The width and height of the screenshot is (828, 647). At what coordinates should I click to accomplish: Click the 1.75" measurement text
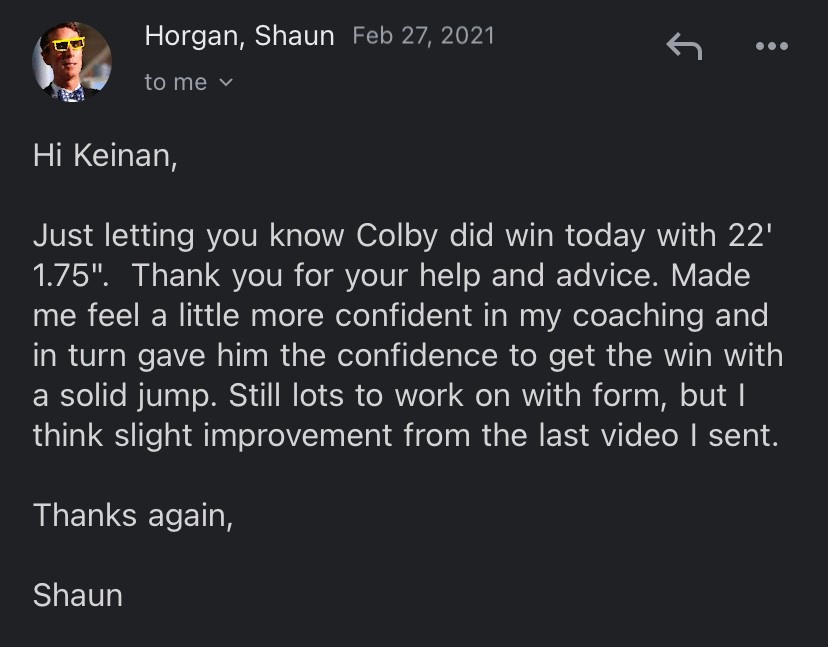click(x=71, y=276)
